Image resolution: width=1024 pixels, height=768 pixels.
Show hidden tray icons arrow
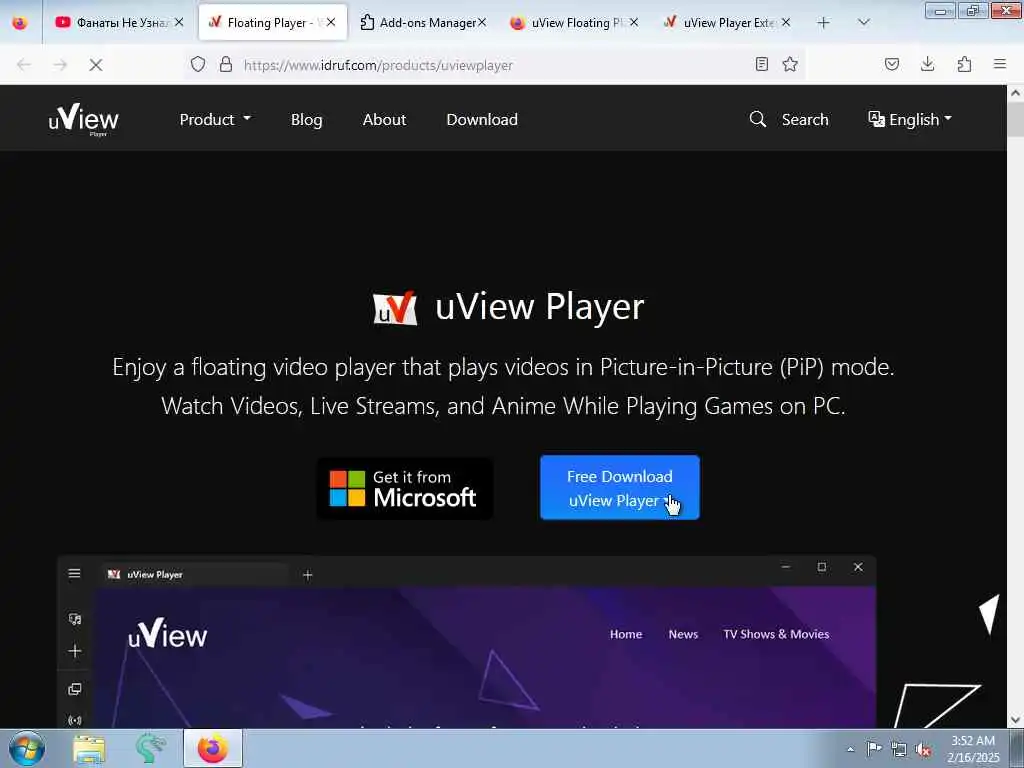[850, 749]
